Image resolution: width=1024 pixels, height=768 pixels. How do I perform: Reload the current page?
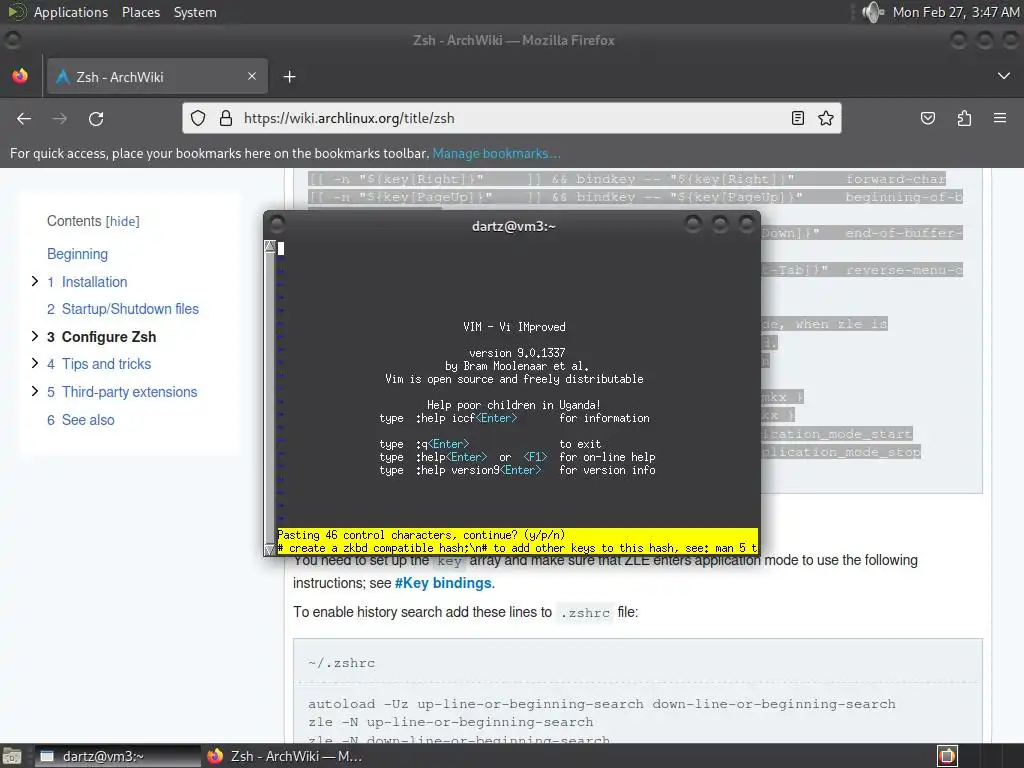[96, 119]
